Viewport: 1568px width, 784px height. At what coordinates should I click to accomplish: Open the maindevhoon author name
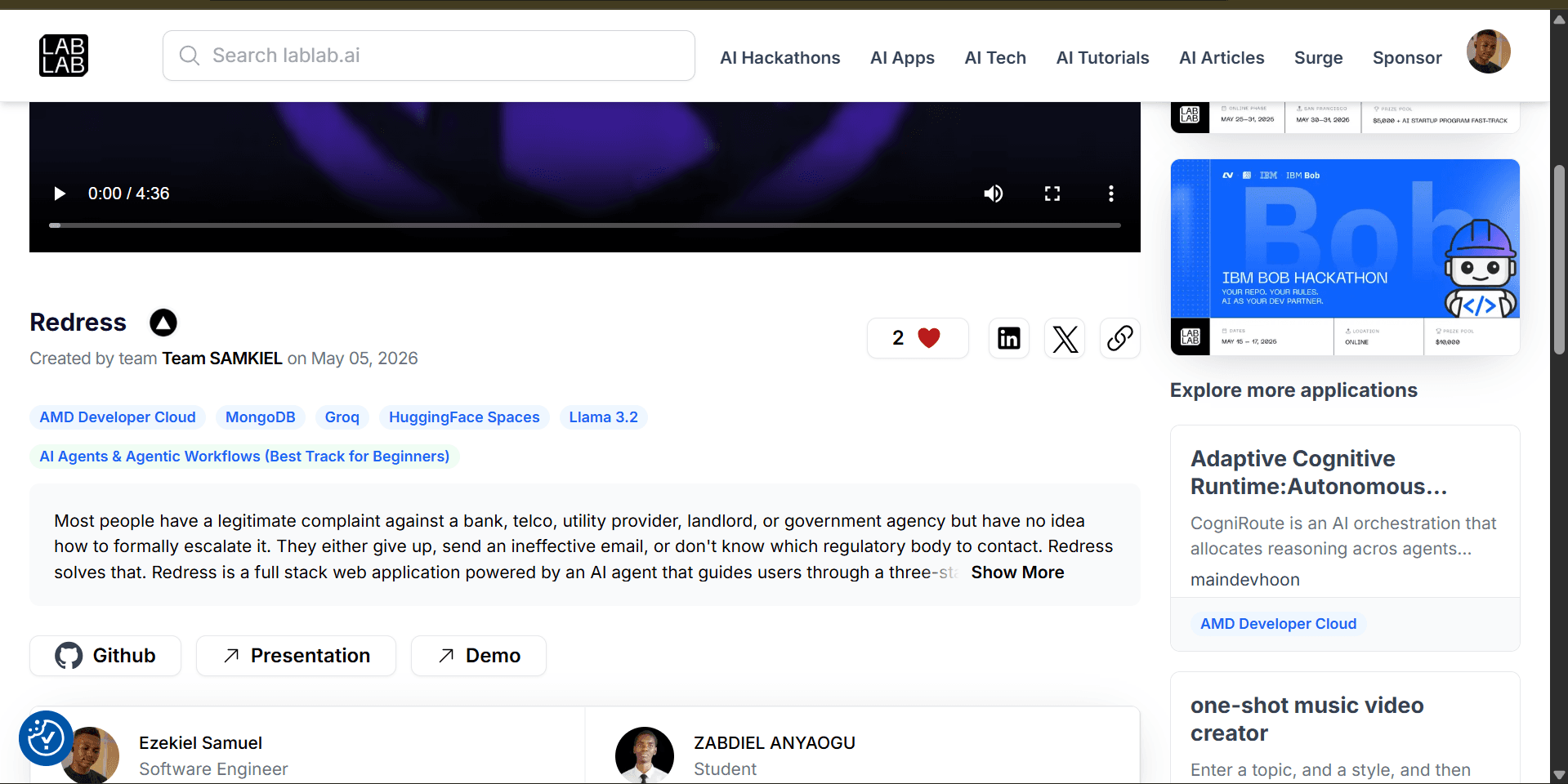1245,580
